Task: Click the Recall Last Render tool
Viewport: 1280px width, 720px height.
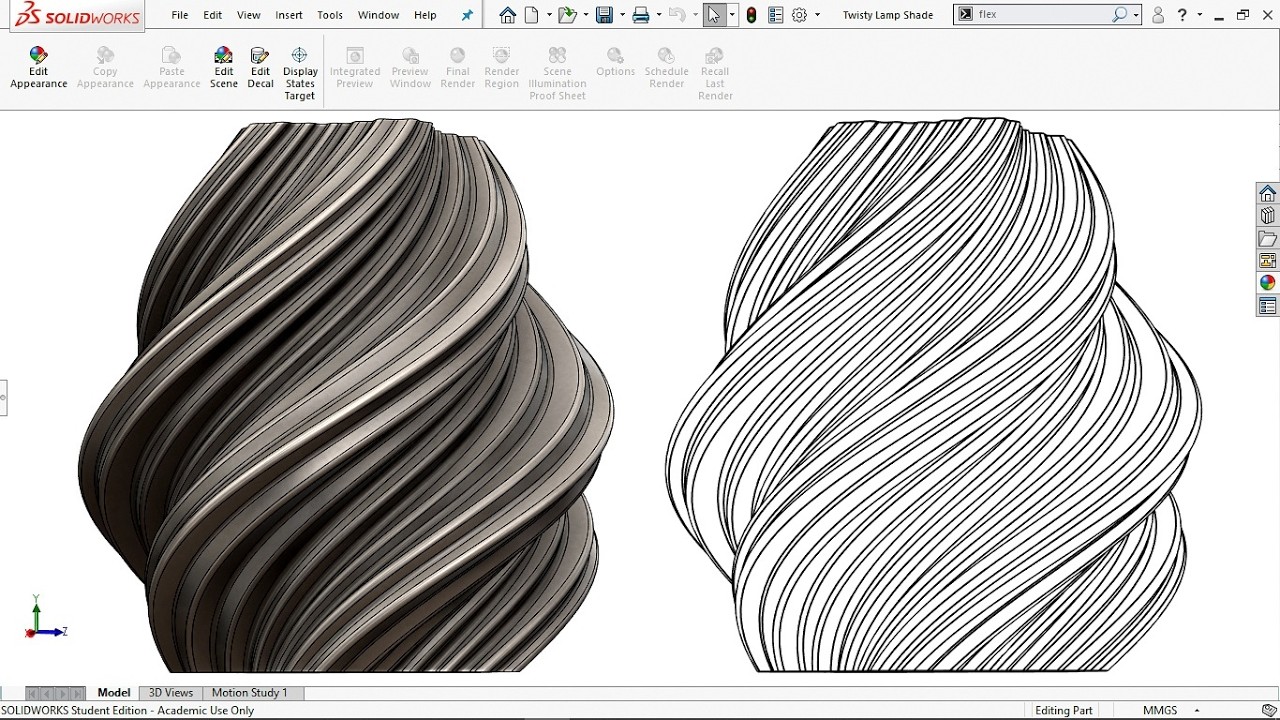Action: [x=715, y=74]
